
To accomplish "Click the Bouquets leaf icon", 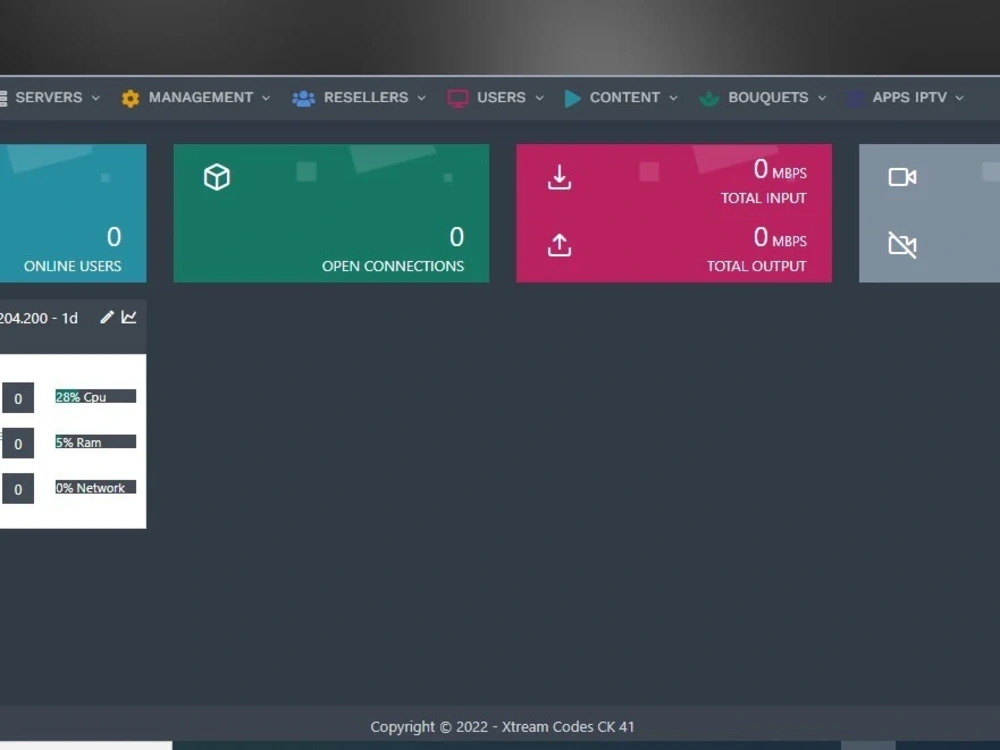I will tap(709, 98).
